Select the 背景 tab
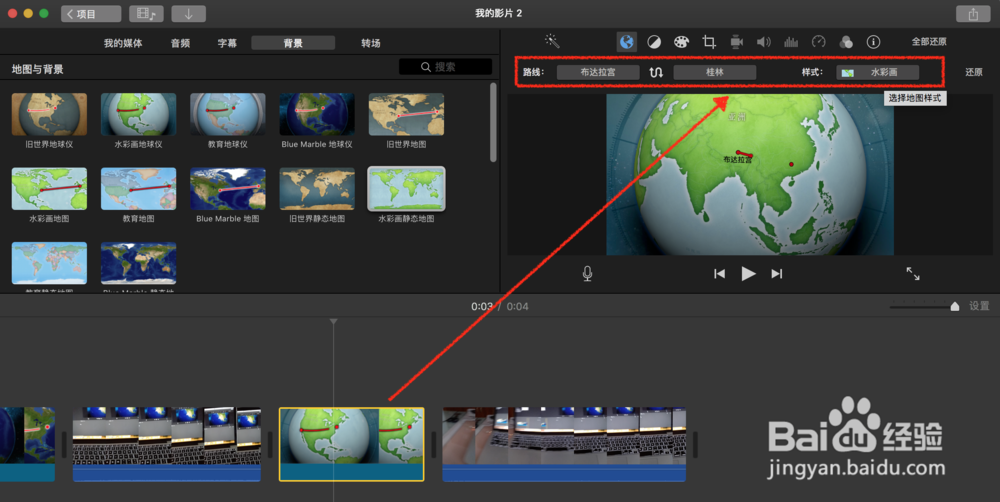Image resolution: width=1000 pixels, height=502 pixels. click(x=293, y=43)
